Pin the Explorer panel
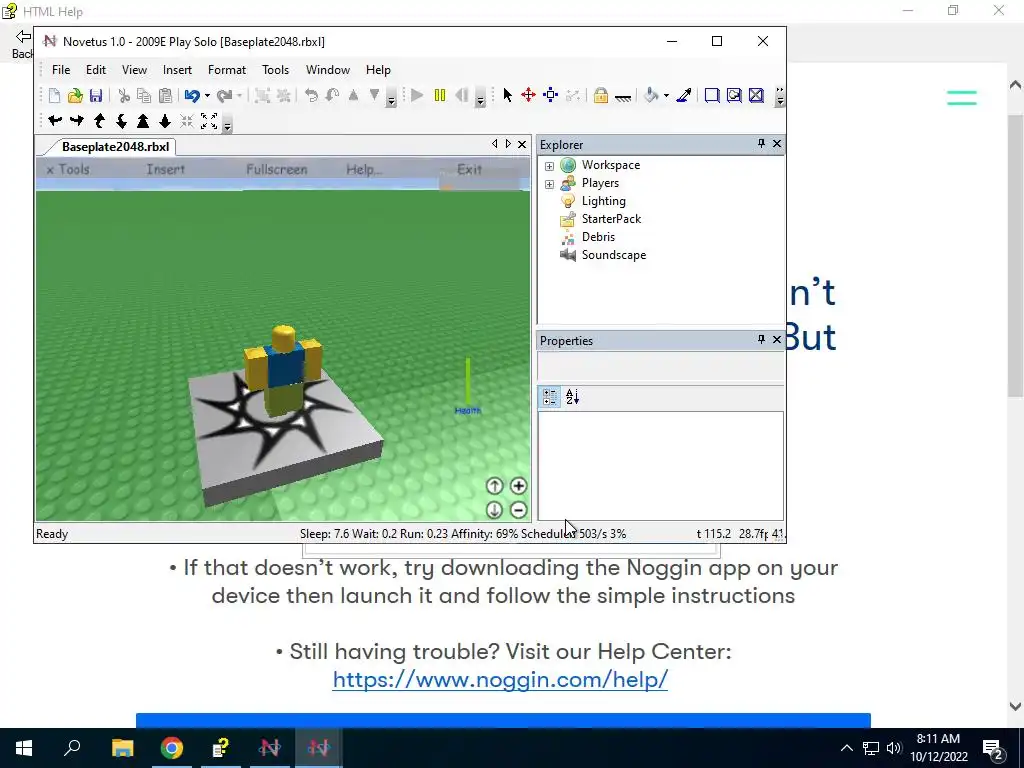 pyautogui.click(x=761, y=144)
